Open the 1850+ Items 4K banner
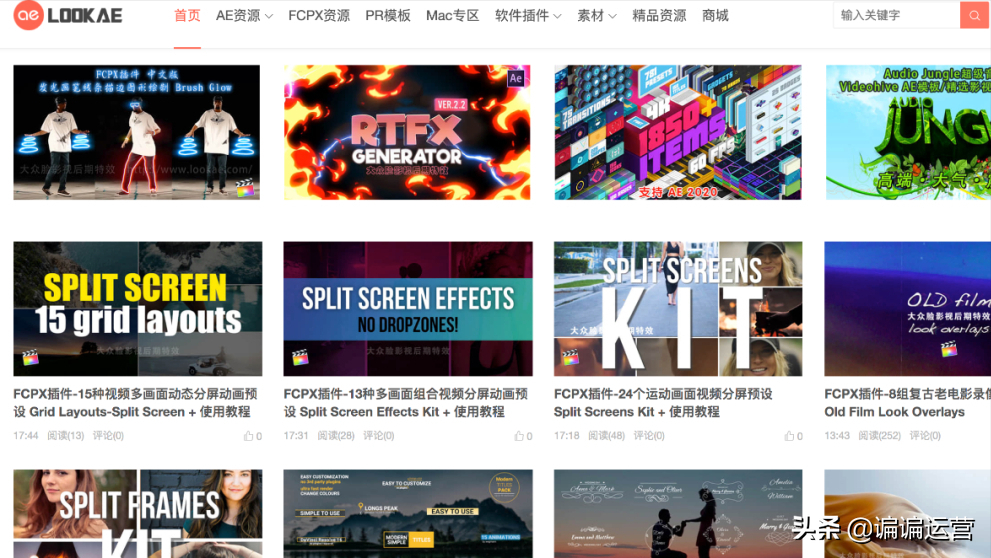This screenshot has width=991, height=558. pyautogui.click(x=678, y=132)
